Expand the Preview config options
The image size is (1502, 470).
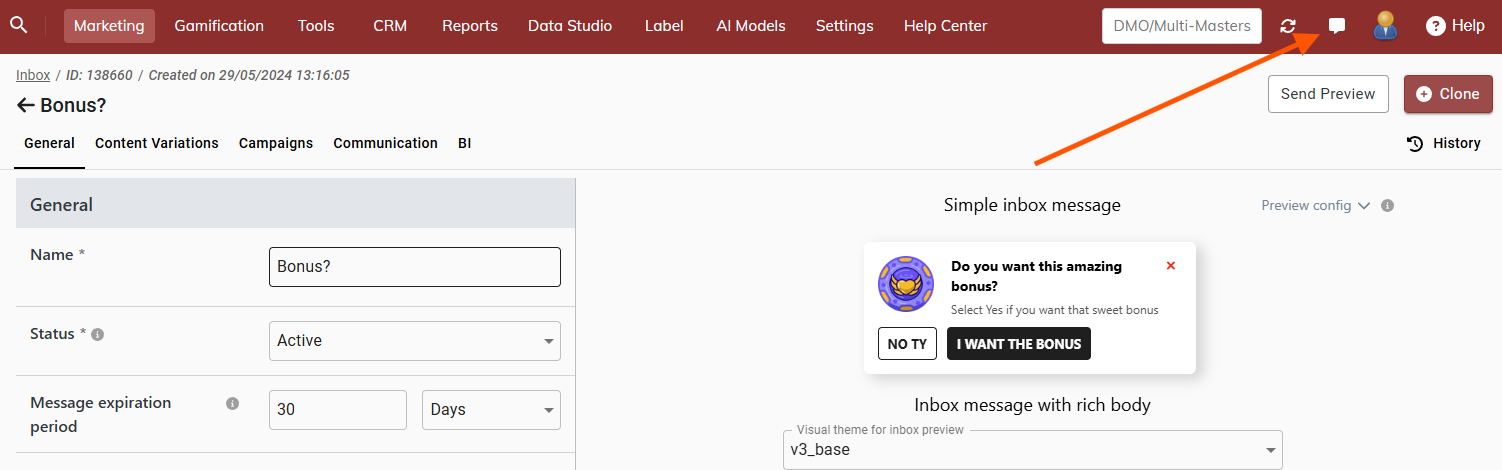point(1315,206)
